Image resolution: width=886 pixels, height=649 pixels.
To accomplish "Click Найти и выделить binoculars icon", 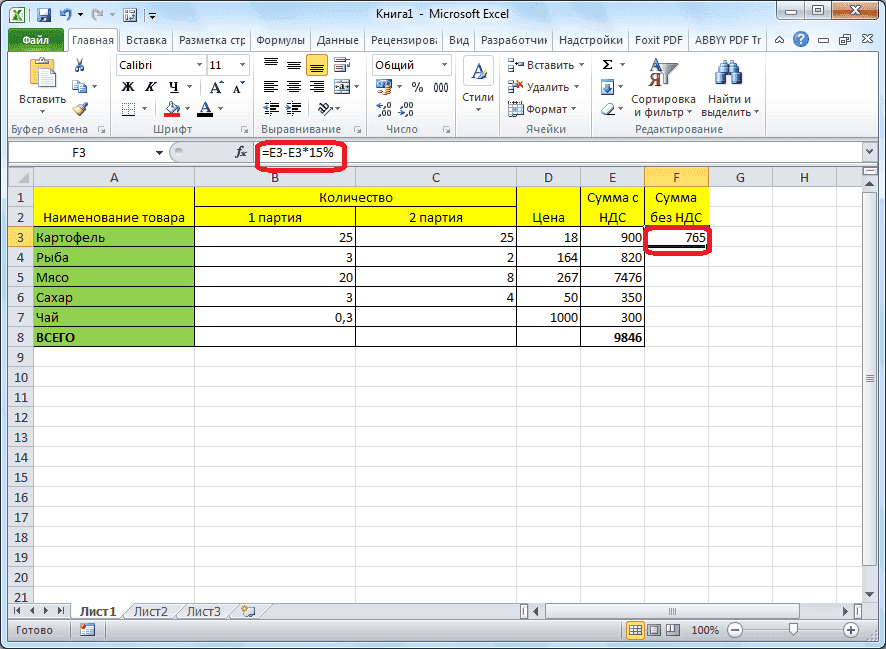I will (728, 72).
